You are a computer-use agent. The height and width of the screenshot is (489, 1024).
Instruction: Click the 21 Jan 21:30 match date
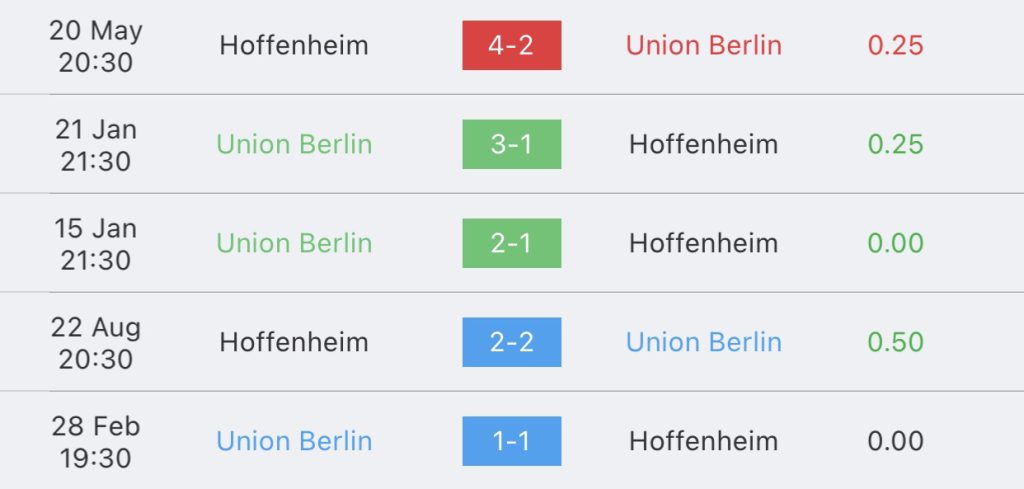(x=96, y=144)
